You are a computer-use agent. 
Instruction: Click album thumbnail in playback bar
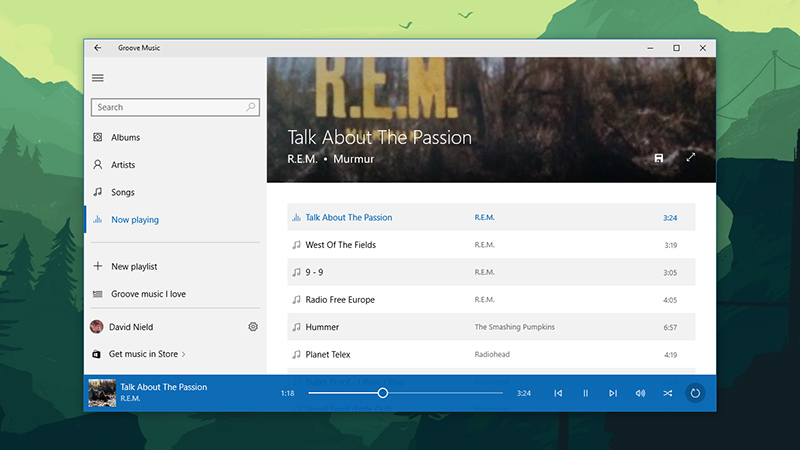[x=102, y=393]
